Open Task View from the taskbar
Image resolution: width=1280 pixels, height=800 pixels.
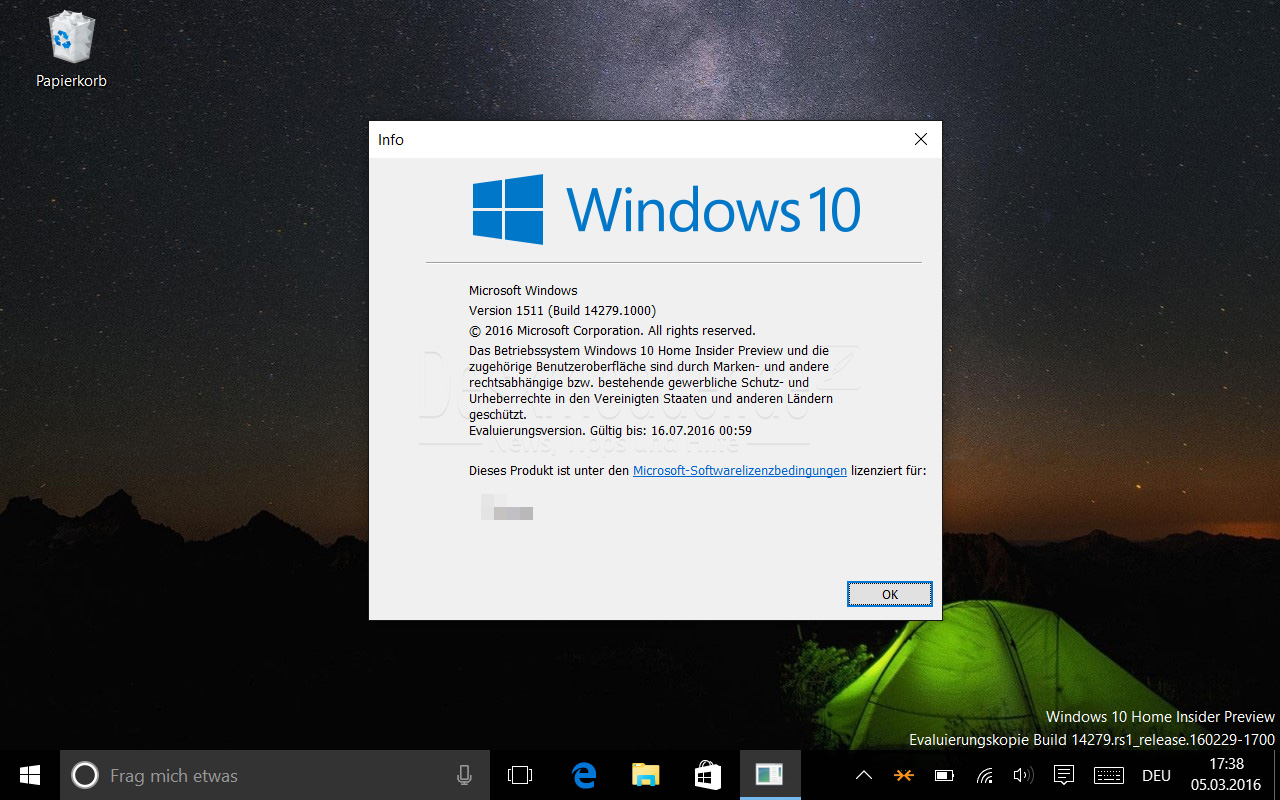point(520,775)
